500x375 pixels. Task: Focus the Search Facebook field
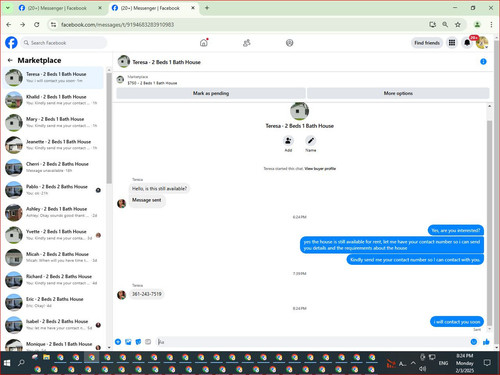tap(64, 43)
